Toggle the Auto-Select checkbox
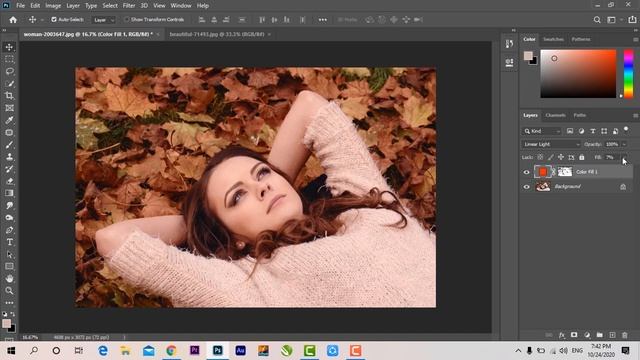The width and height of the screenshot is (640, 360). [54, 20]
